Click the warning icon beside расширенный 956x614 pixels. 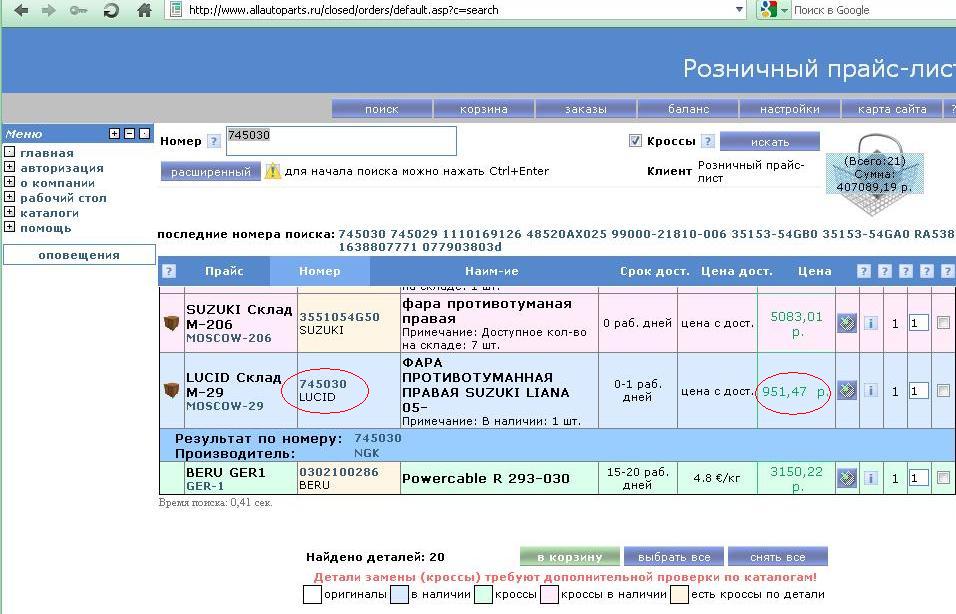click(x=273, y=171)
